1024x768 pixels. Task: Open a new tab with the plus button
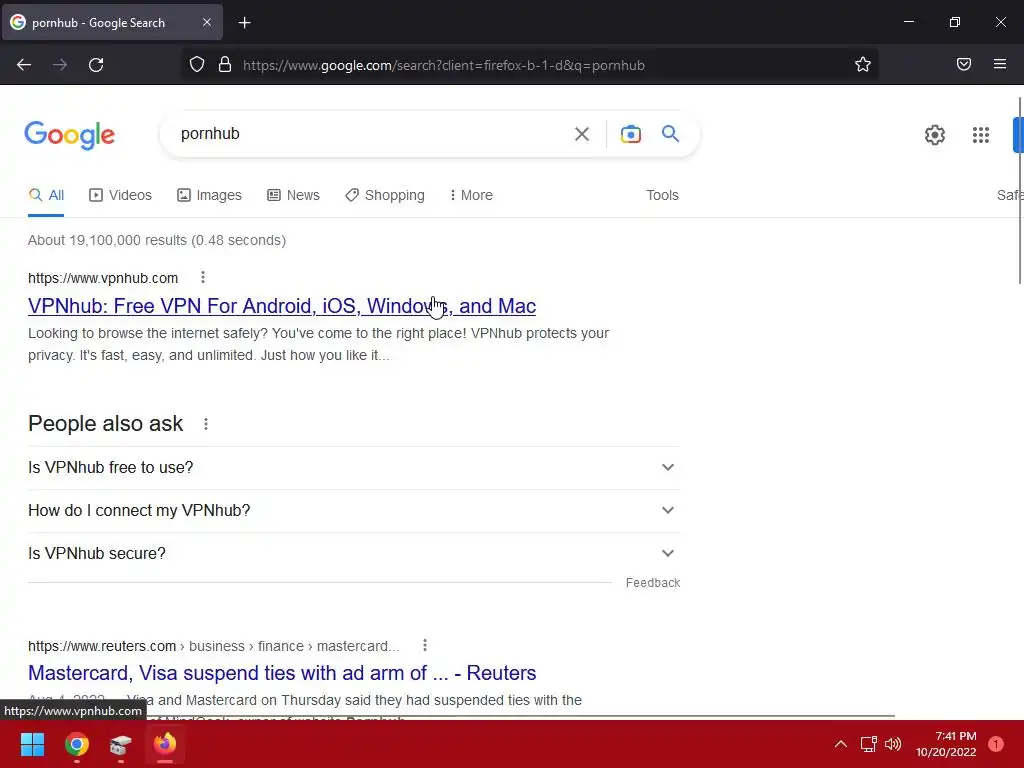(244, 23)
